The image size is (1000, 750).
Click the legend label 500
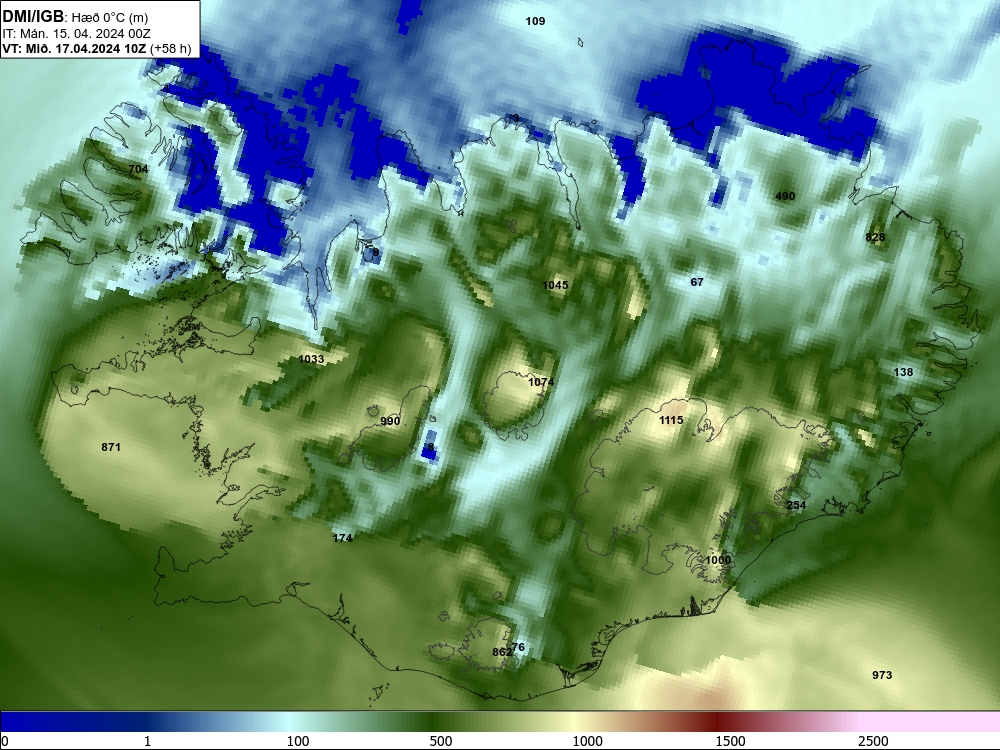click(x=441, y=741)
